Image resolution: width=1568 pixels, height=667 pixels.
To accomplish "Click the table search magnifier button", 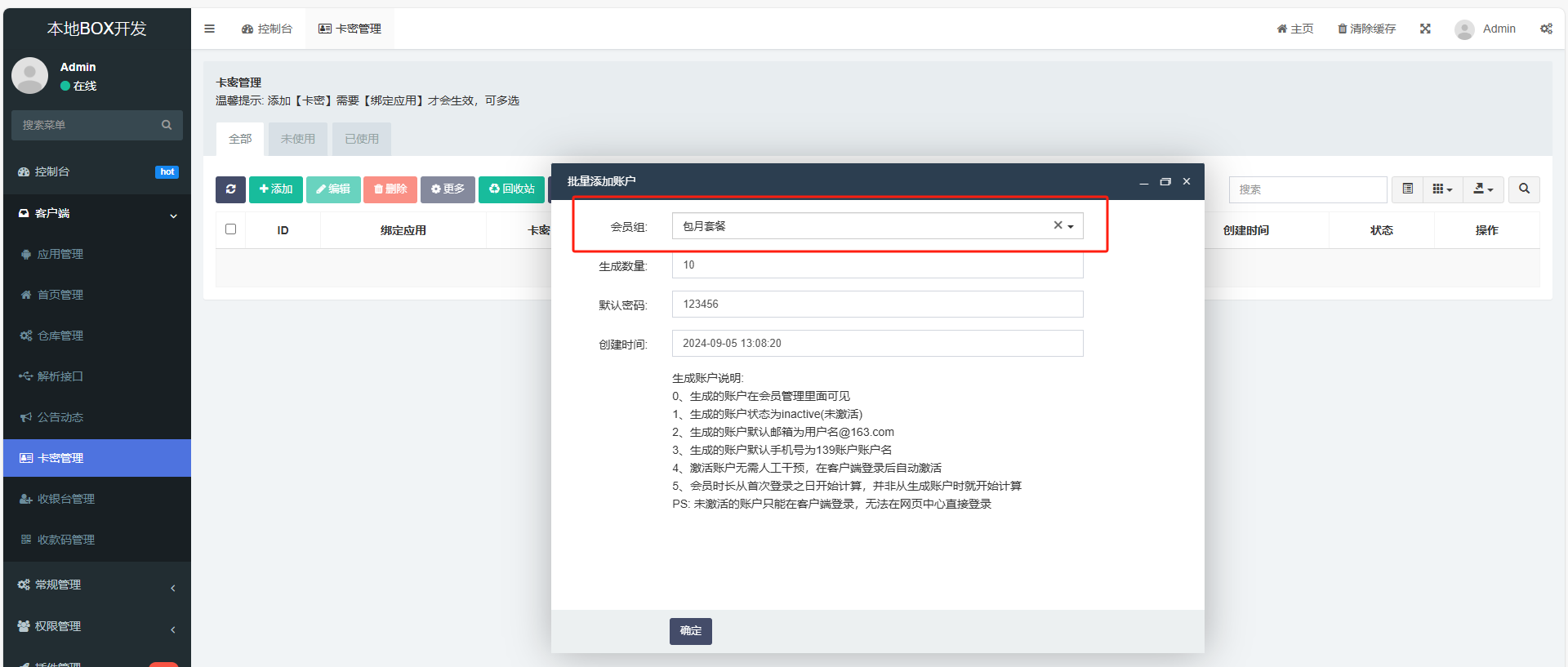I will tap(1524, 189).
